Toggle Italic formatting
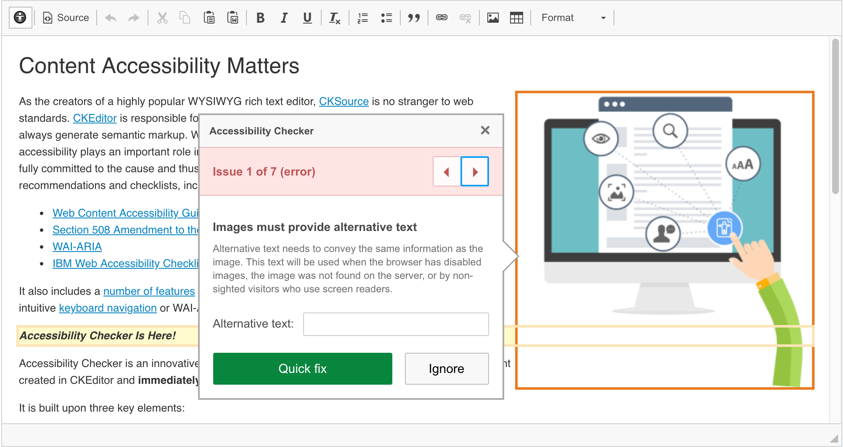This screenshot has width=843, height=447. pos(284,18)
